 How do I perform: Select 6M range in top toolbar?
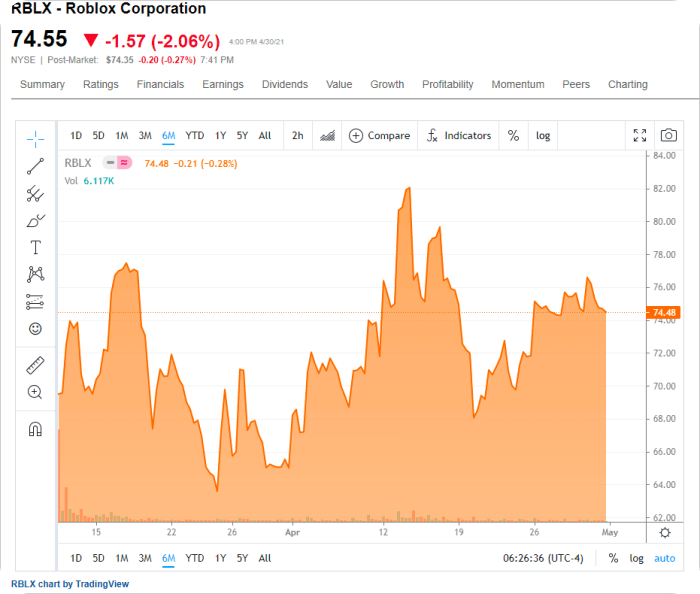168,136
